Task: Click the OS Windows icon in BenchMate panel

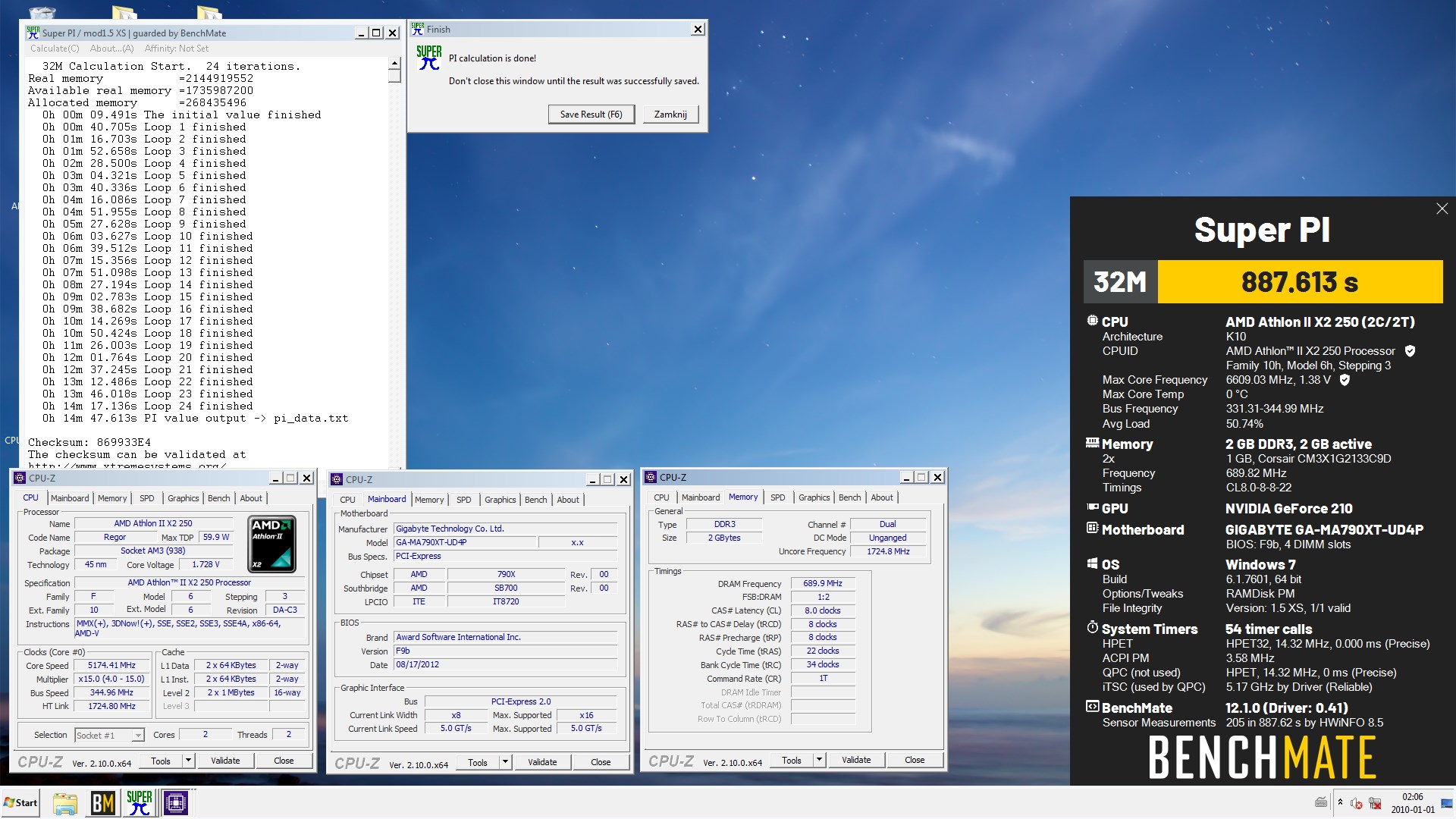Action: pos(1092,563)
